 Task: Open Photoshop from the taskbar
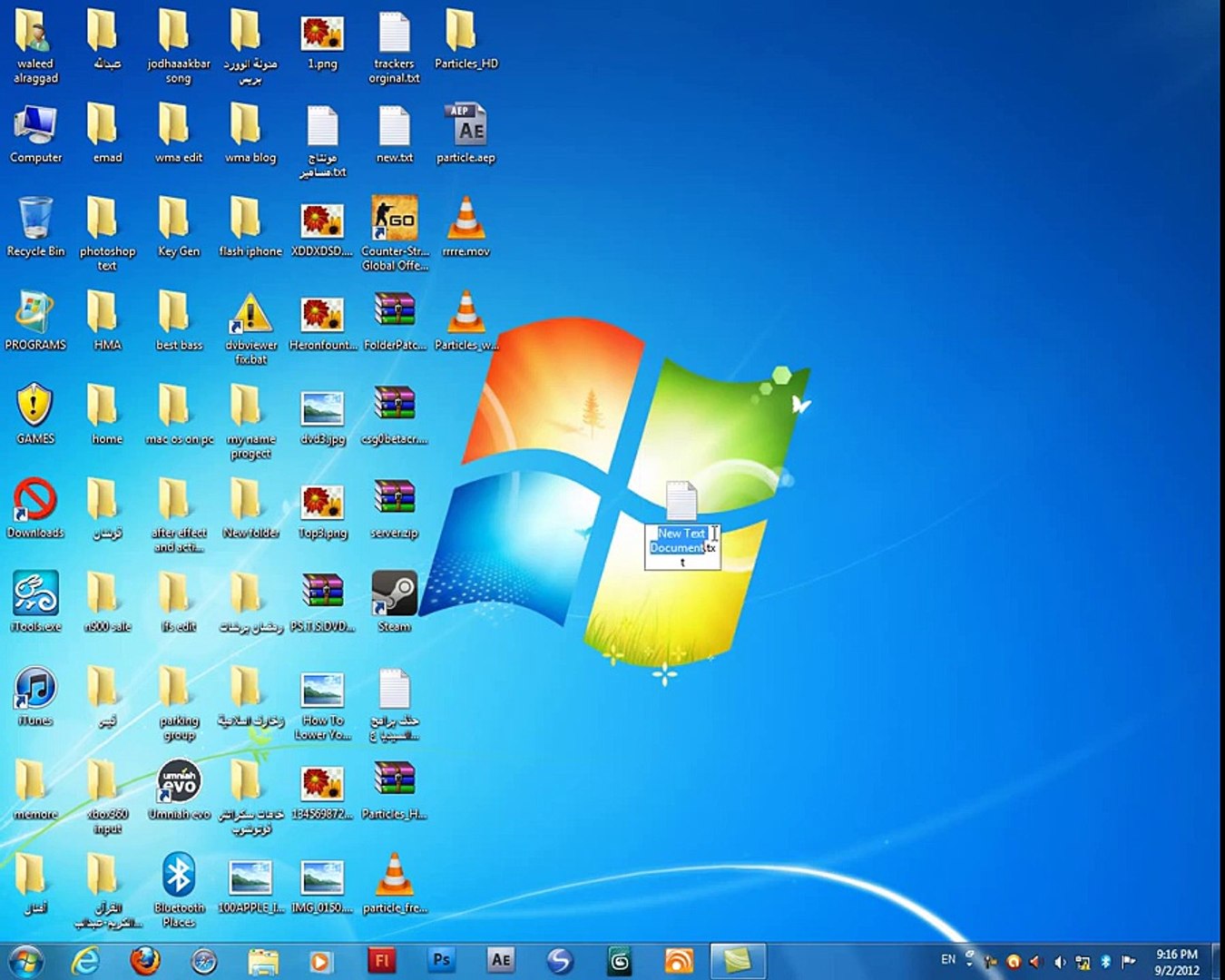(441, 961)
